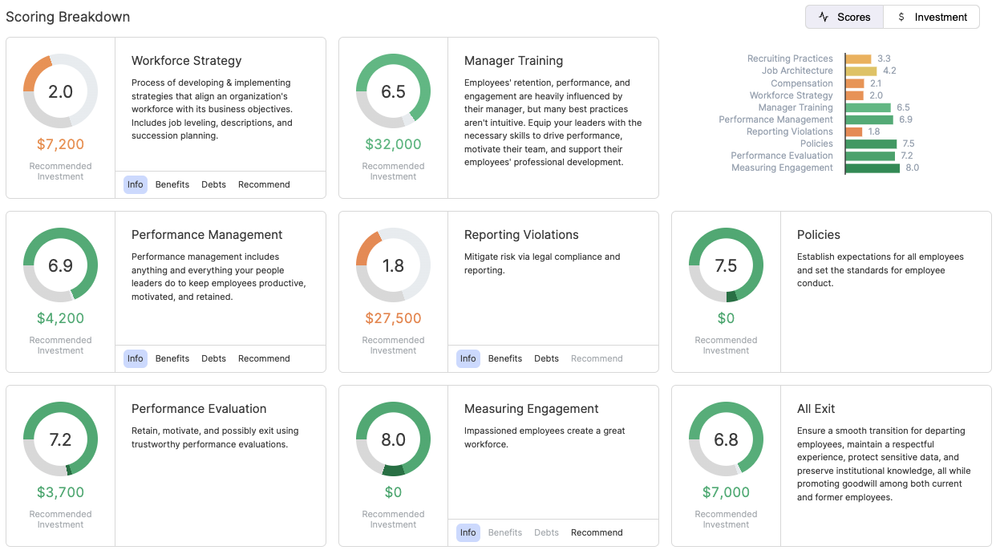Viewport: 1000px width, 554px height.
Task: Click the Reporting Violations 1.8 score donut
Action: 393,265
